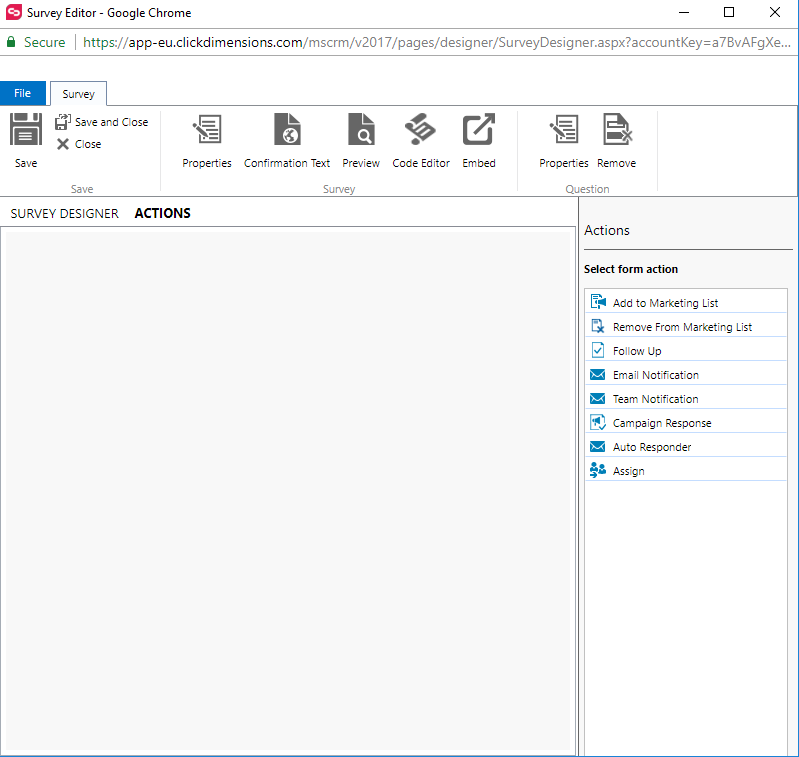
Task: Click the Preview document icon
Action: pyautogui.click(x=361, y=129)
